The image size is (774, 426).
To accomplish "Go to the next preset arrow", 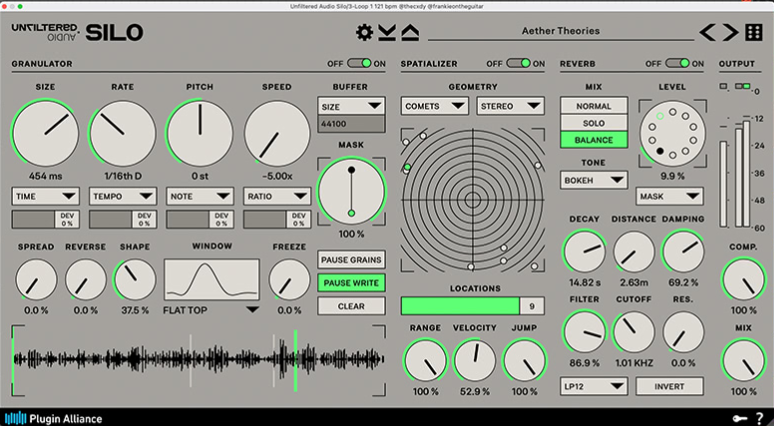I will click(731, 32).
